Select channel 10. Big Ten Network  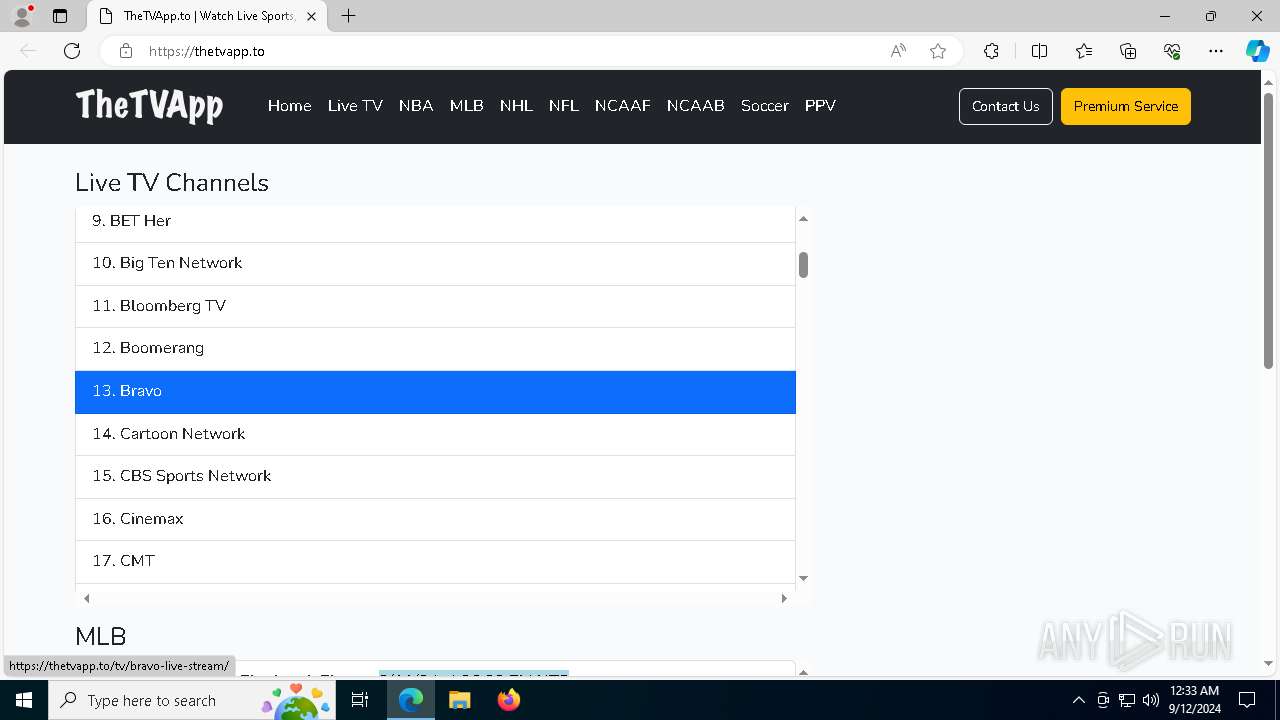pyautogui.click(x=435, y=264)
